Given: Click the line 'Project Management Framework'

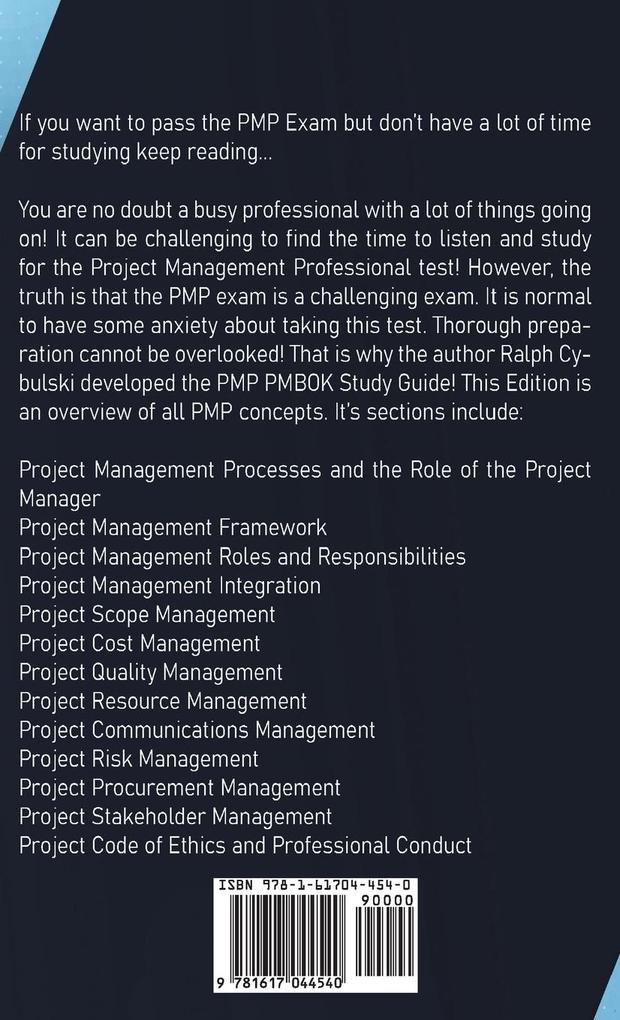Looking at the screenshot, I should coord(172,528).
